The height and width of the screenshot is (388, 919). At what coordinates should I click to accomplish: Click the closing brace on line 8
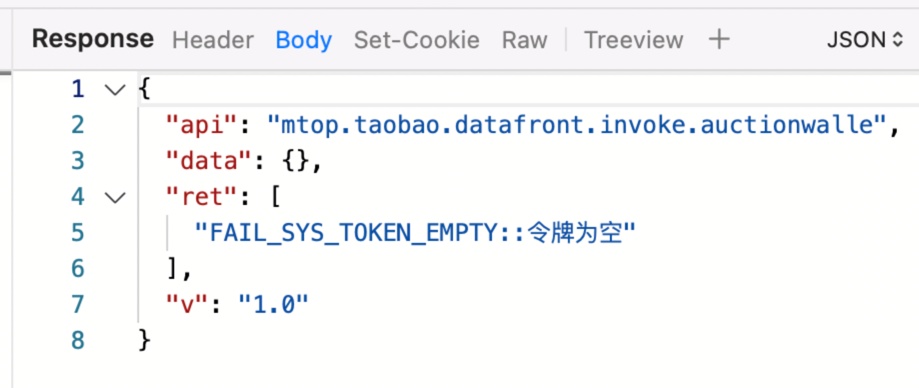pyautogui.click(x=145, y=341)
